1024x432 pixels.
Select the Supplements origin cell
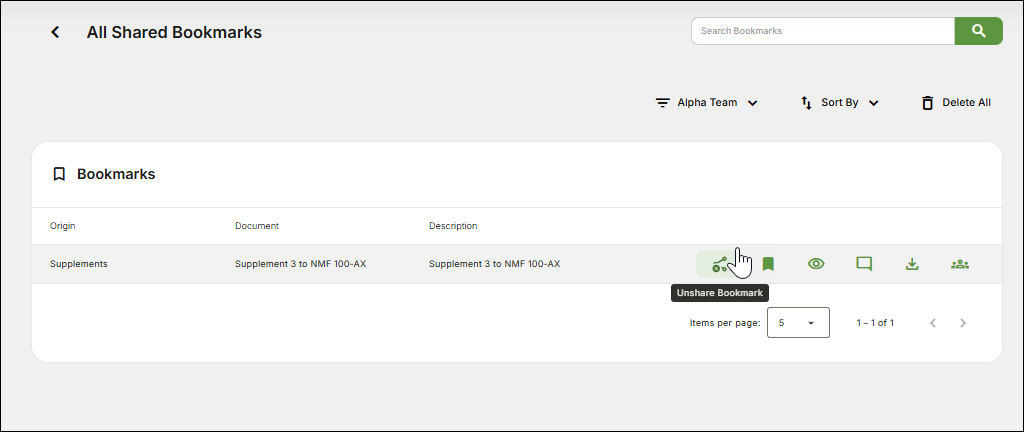(79, 264)
